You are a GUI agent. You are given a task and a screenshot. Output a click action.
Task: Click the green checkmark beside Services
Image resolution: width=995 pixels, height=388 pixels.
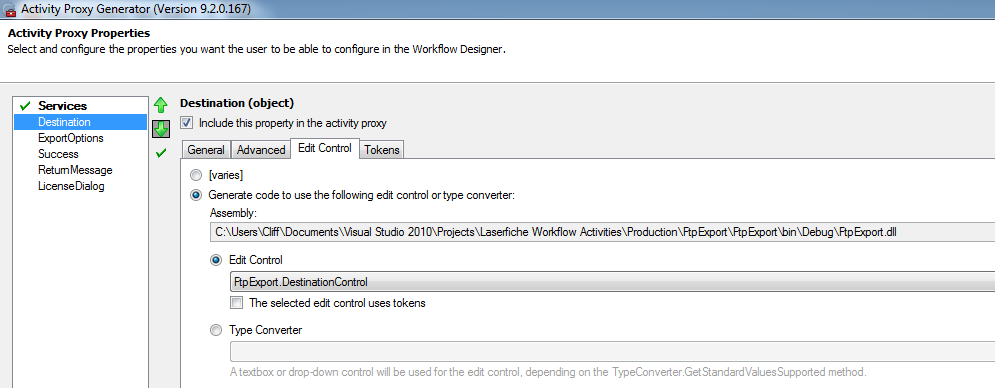point(25,106)
